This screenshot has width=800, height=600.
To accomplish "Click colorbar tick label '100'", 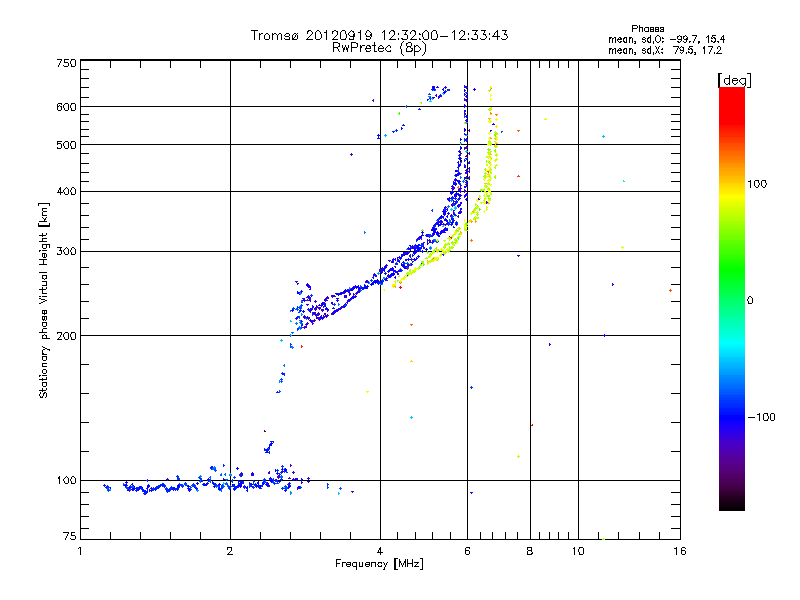I will (757, 184).
